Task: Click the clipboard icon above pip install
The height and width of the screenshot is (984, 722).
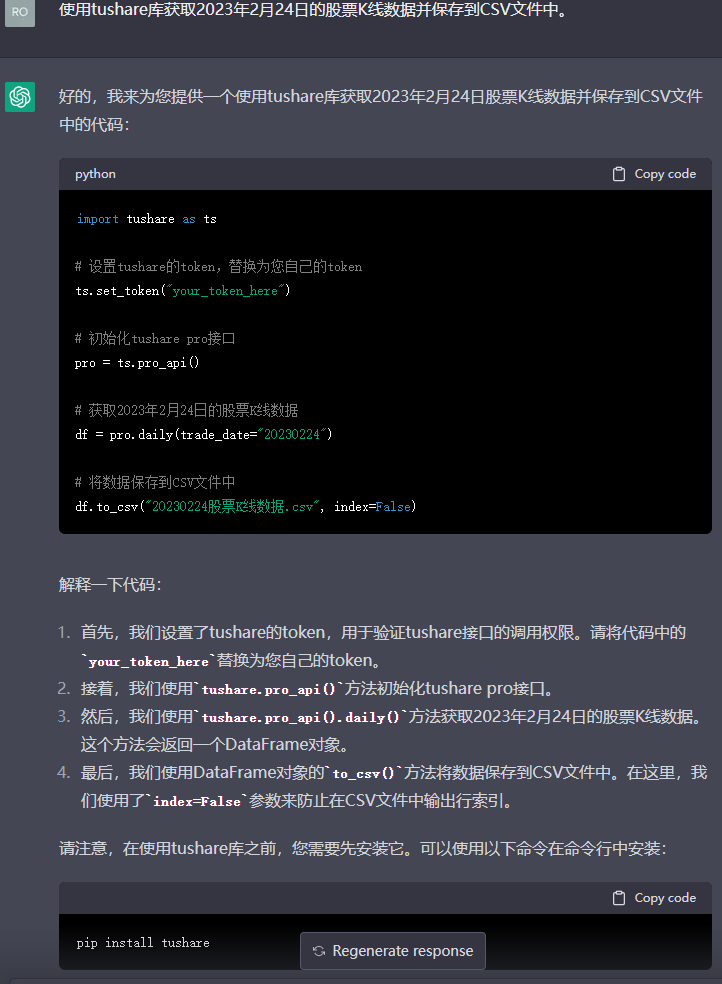Action: pyautogui.click(x=618, y=898)
